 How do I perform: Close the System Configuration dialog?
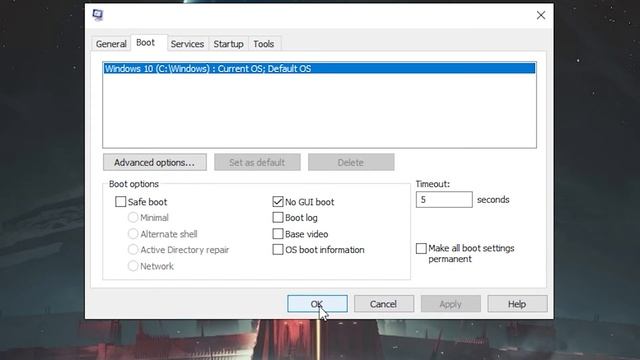(541, 16)
